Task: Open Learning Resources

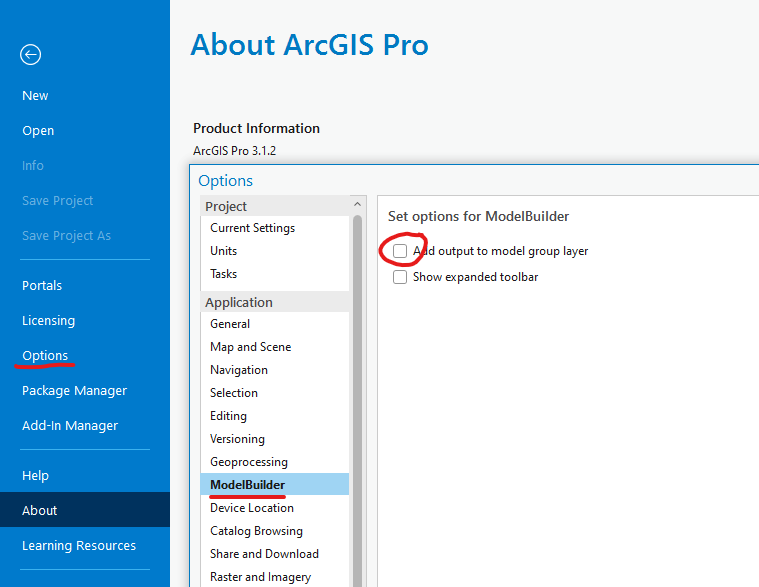Action: click(x=79, y=545)
